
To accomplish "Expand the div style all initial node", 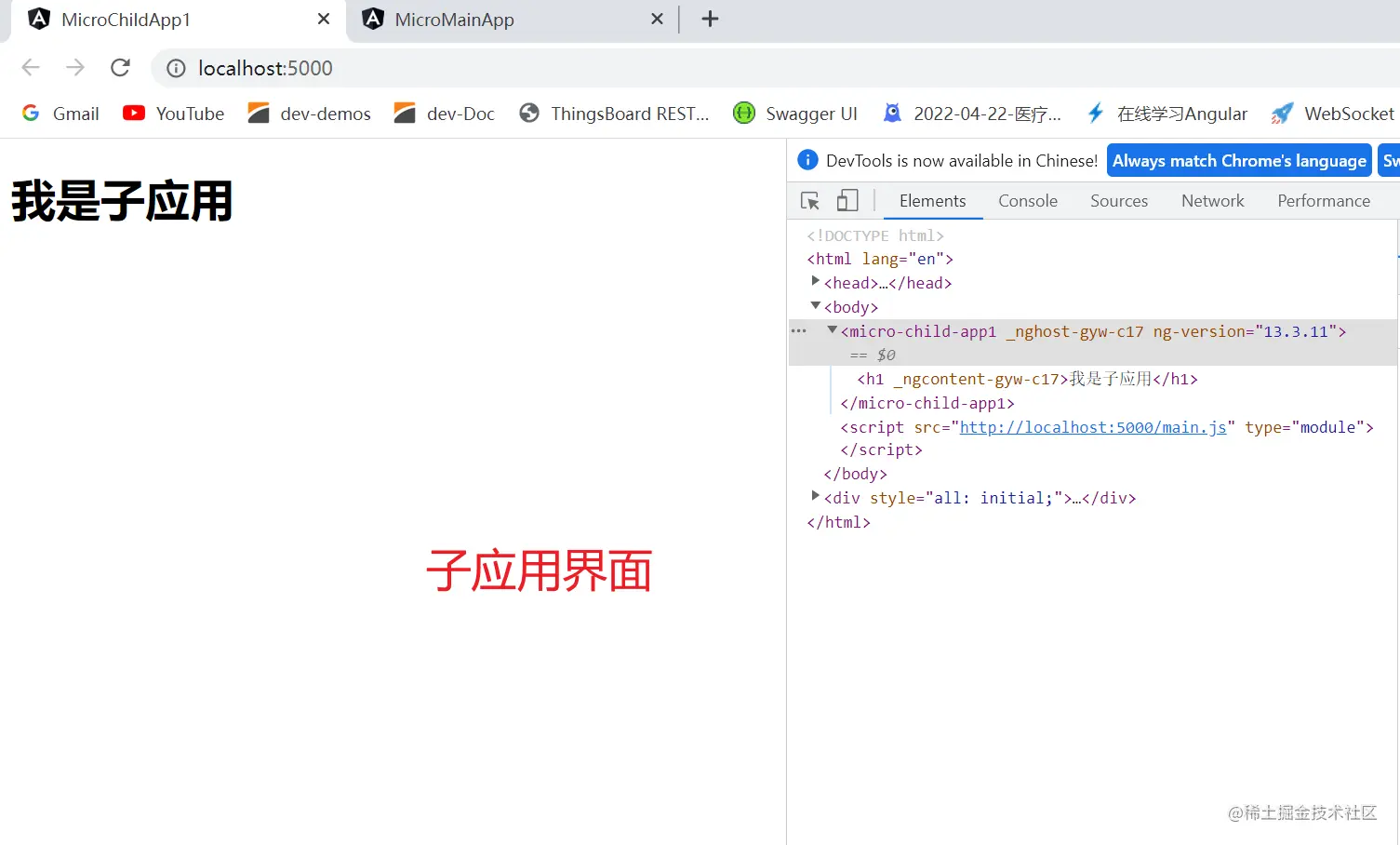I will 816,496.
